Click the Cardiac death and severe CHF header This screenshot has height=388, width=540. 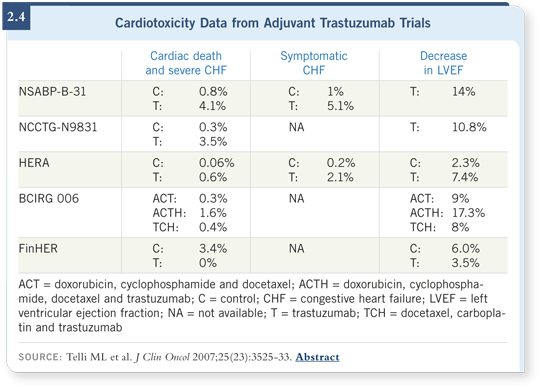186,63
